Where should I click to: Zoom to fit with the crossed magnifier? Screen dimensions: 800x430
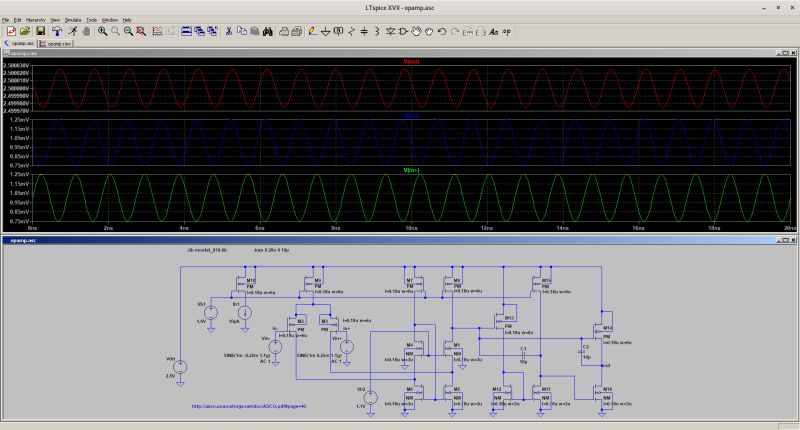click(x=141, y=32)
